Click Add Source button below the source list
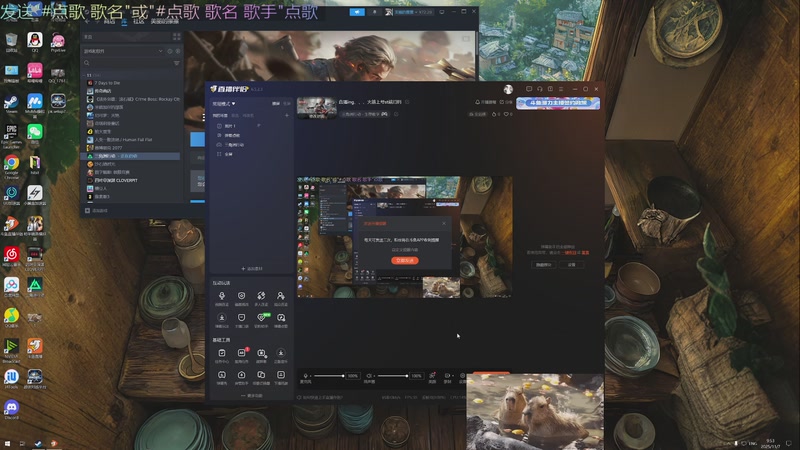 tap(252, 268)
